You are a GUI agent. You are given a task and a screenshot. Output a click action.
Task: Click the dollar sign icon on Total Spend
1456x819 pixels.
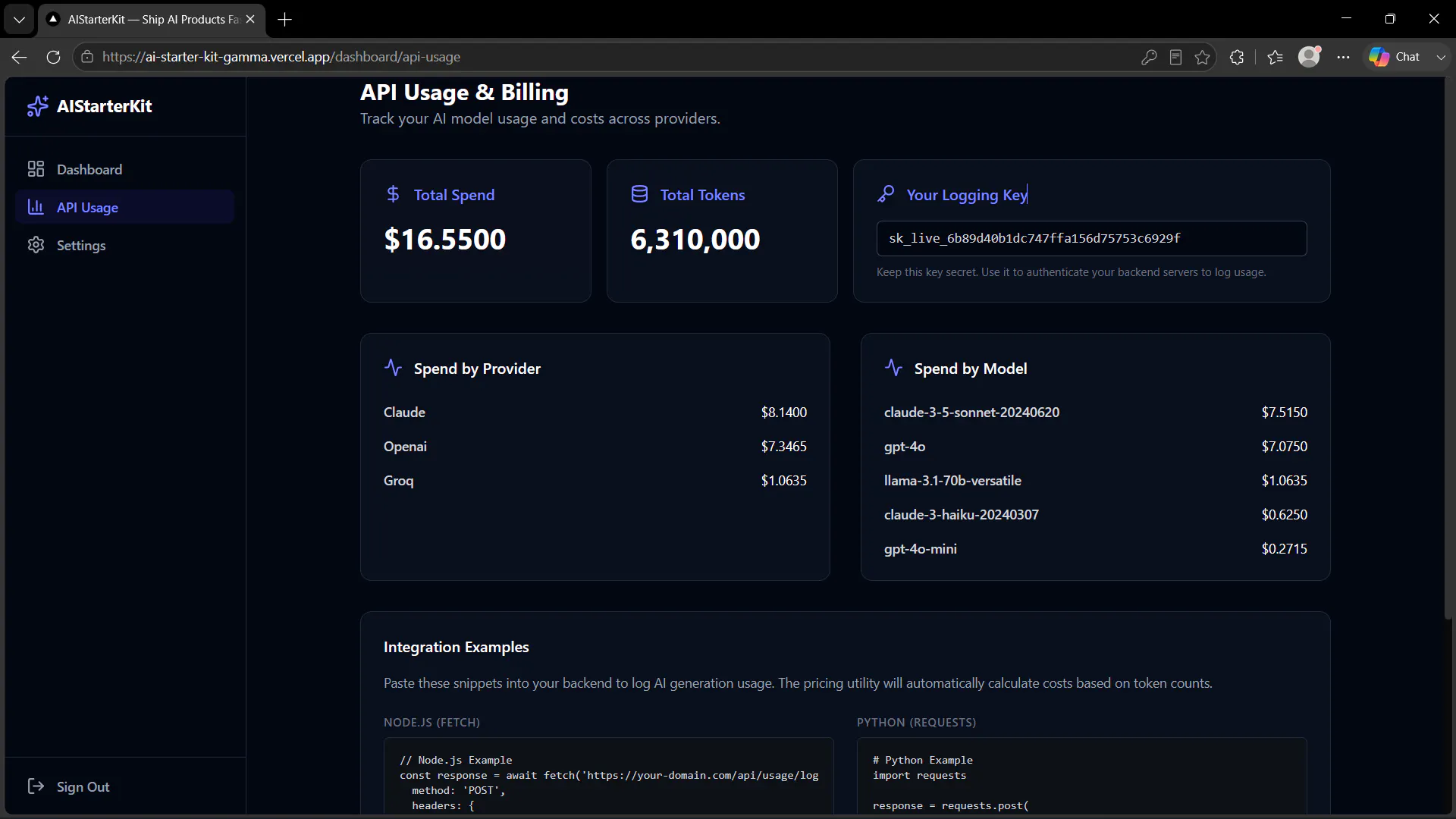point(393,194)
